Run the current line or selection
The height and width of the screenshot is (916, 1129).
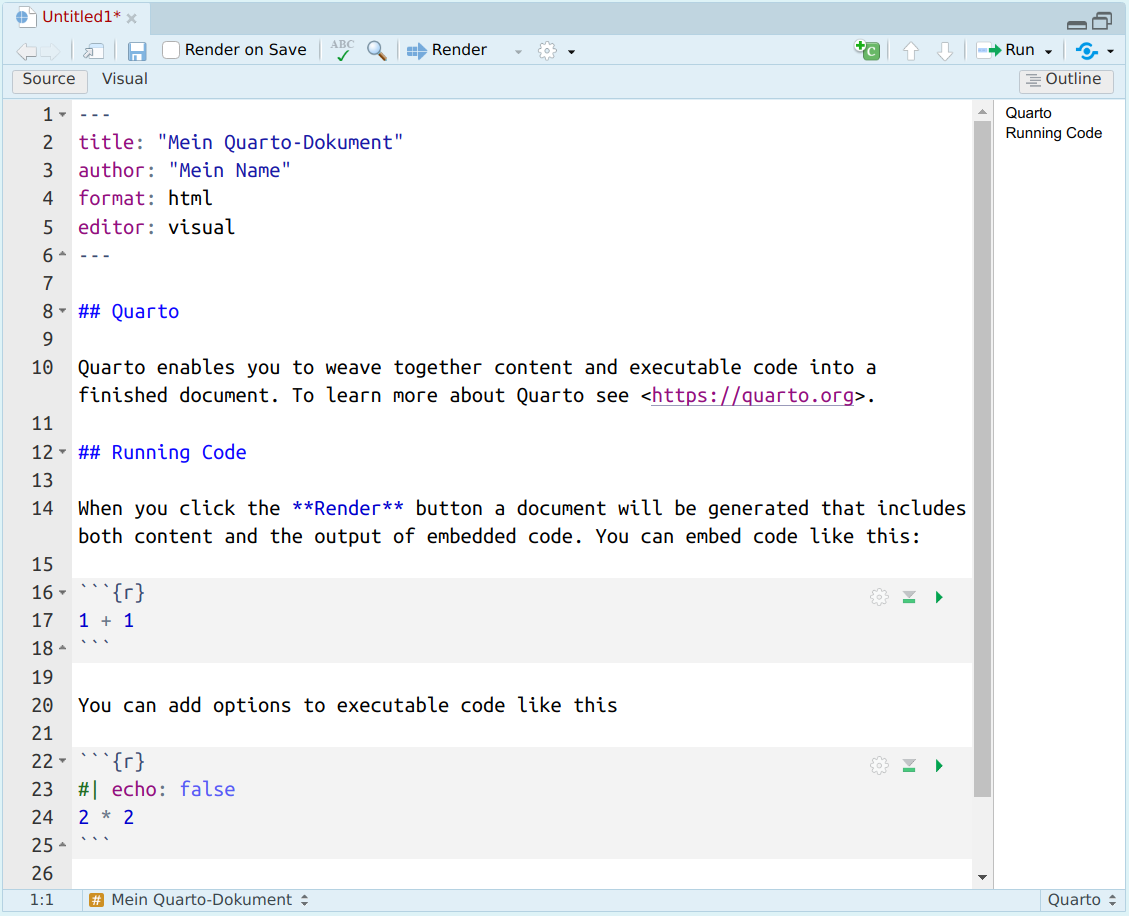pos(1005,50)
